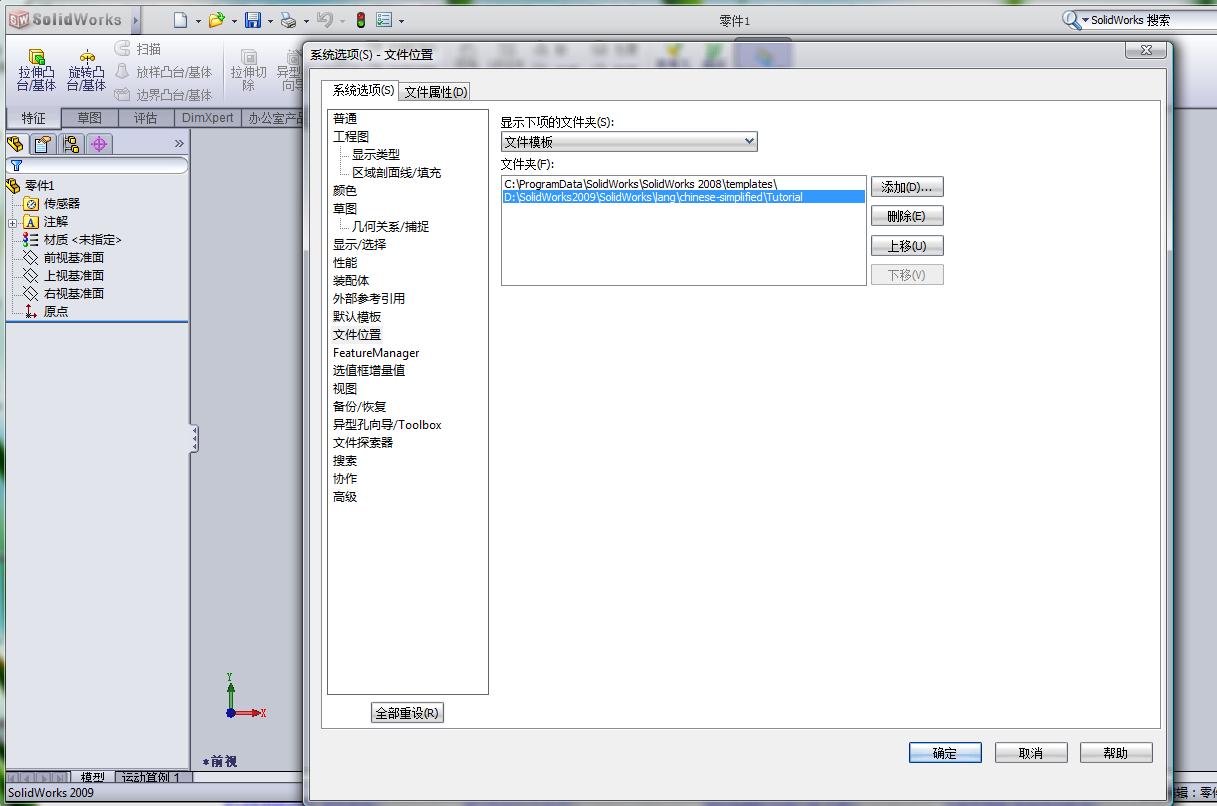Confirm with the 确定 button
The image size is (1217, 806).
[945, 753]
